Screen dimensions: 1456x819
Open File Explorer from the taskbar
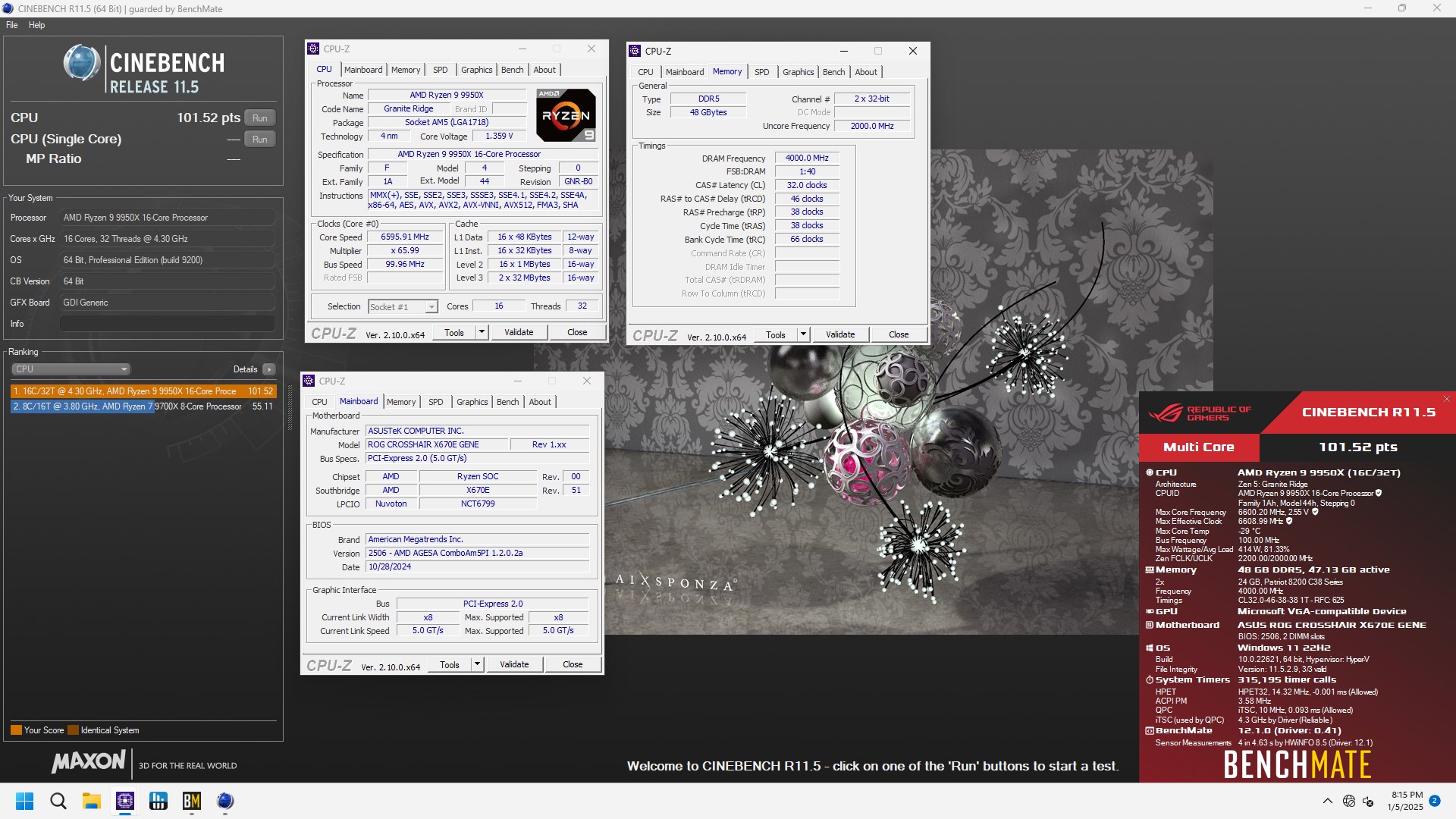click(92, 801)
